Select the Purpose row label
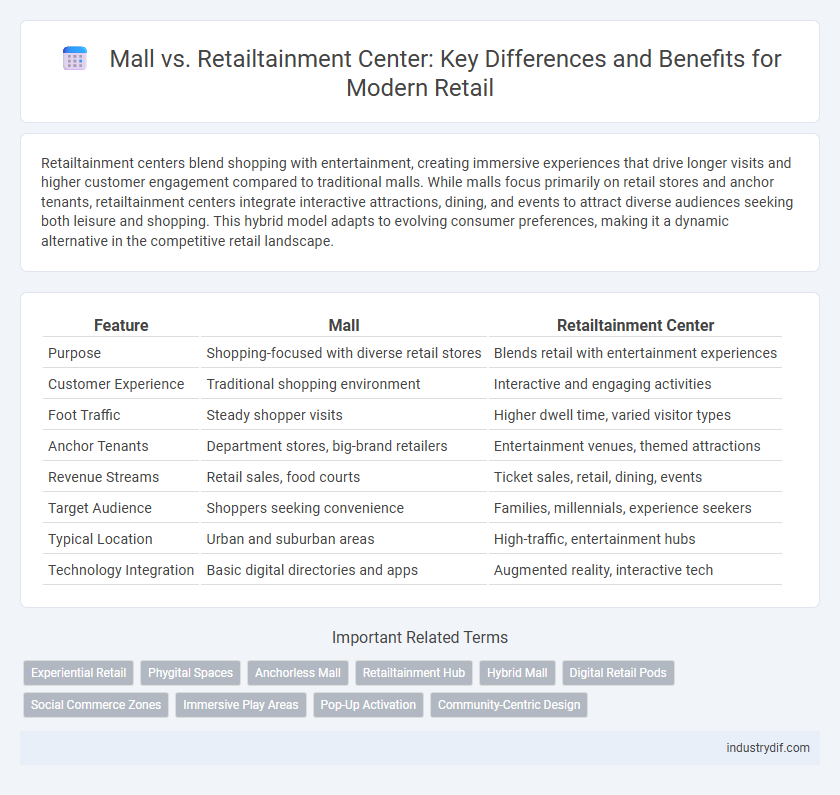840x795 pixels. point(74,353)
